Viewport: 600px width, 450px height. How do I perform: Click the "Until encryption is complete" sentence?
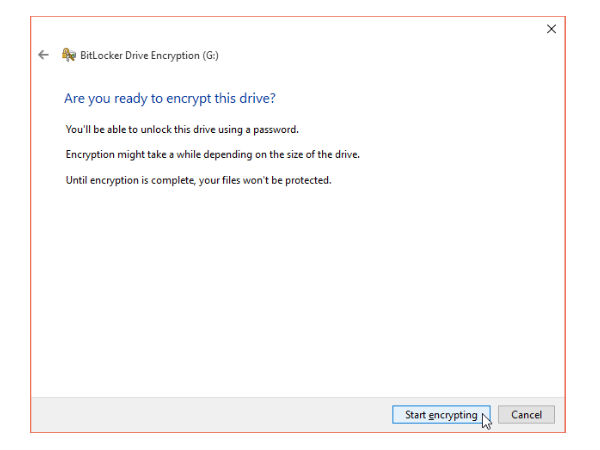[197, 180]
